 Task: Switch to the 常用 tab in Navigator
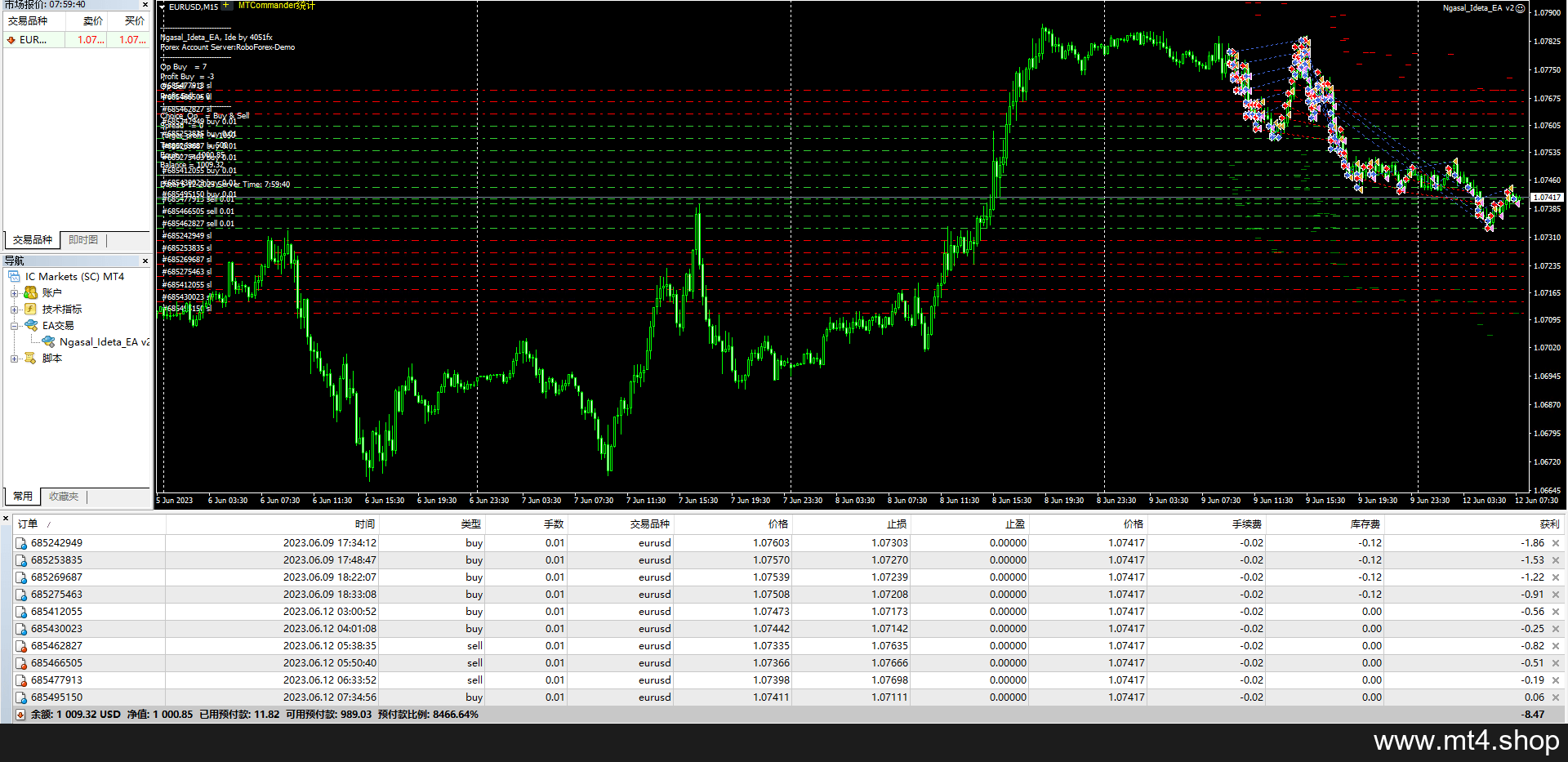pos(23,497)
